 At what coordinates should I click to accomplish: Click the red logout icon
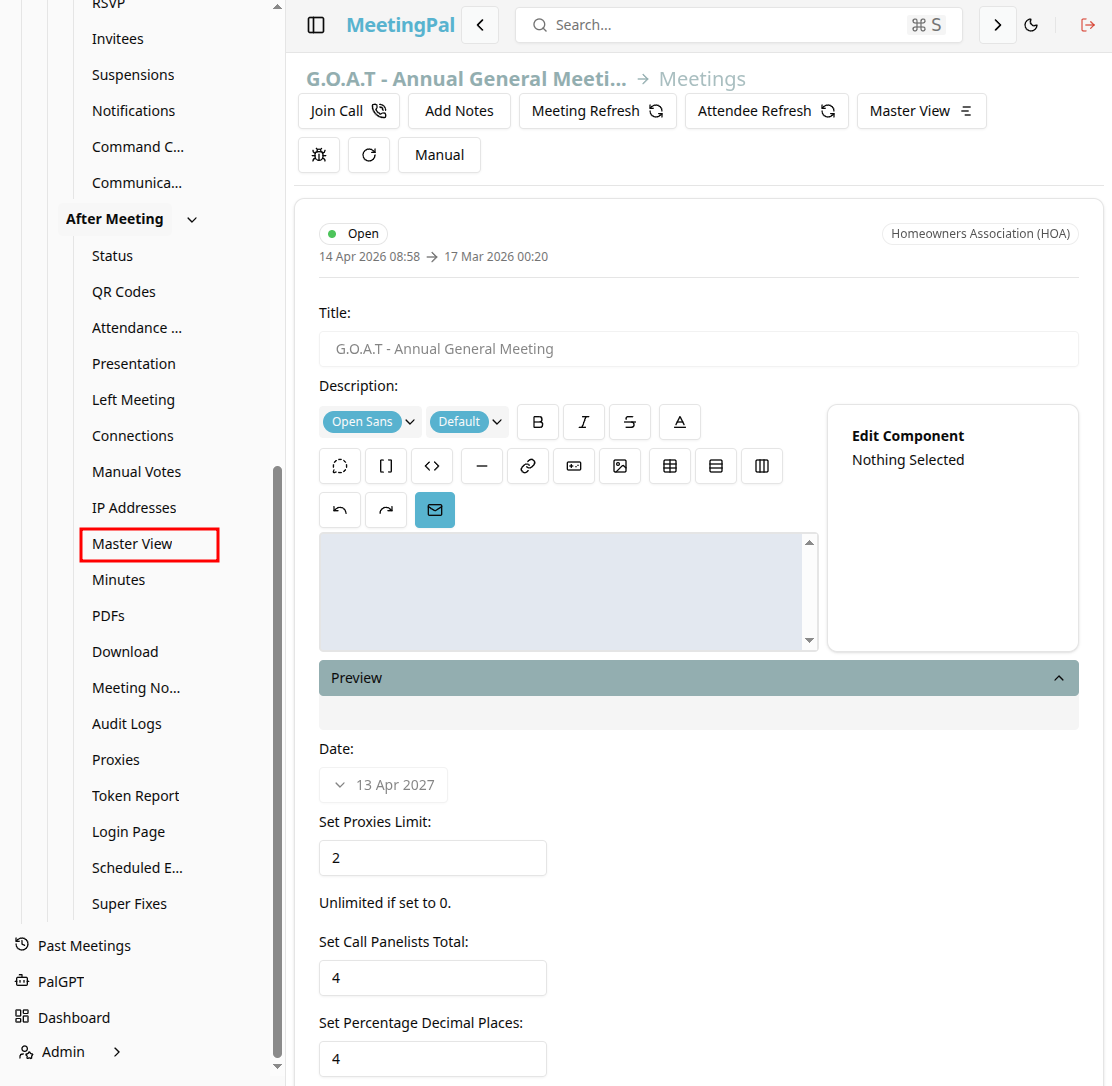1087,25
